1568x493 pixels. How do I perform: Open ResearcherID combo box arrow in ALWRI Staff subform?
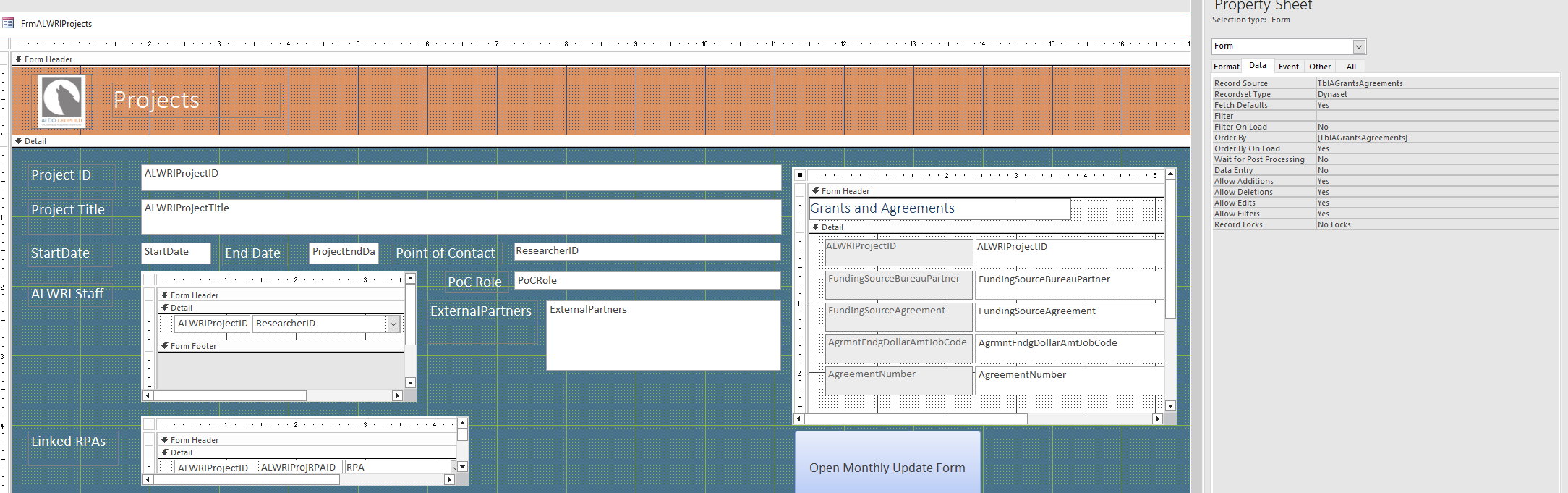393,324
